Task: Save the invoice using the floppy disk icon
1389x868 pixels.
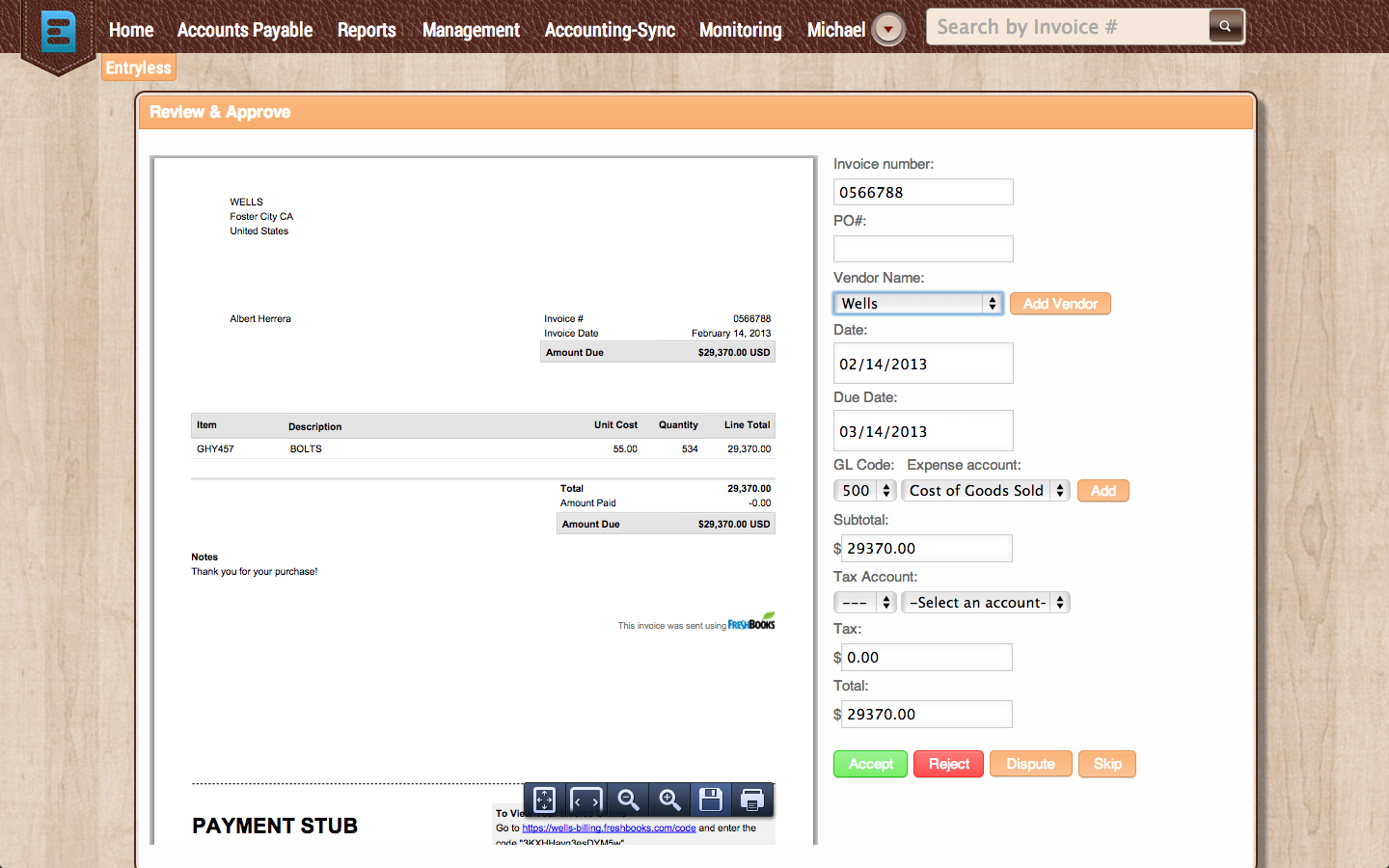Action: pos(711,800)
